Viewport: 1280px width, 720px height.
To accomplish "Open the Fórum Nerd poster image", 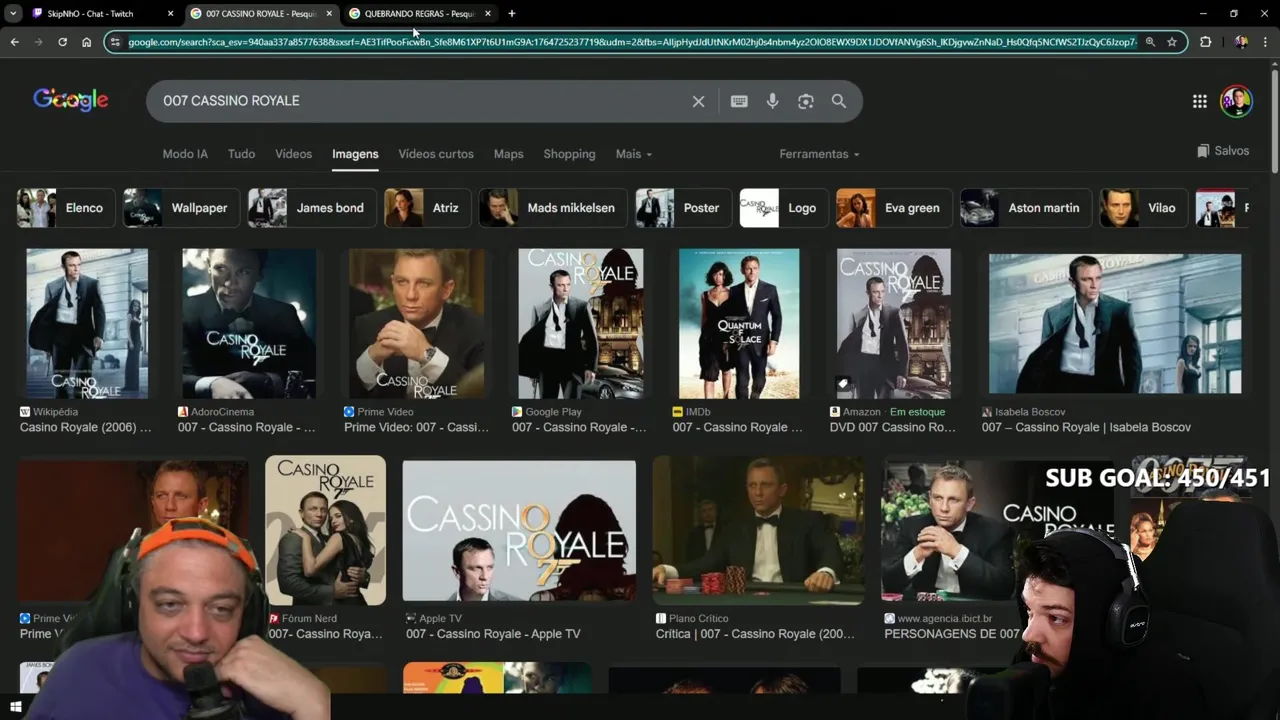I will point(325,530).
